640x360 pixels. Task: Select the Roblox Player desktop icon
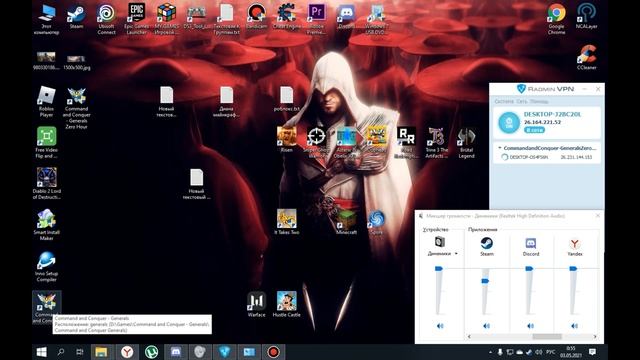(46, 102)
